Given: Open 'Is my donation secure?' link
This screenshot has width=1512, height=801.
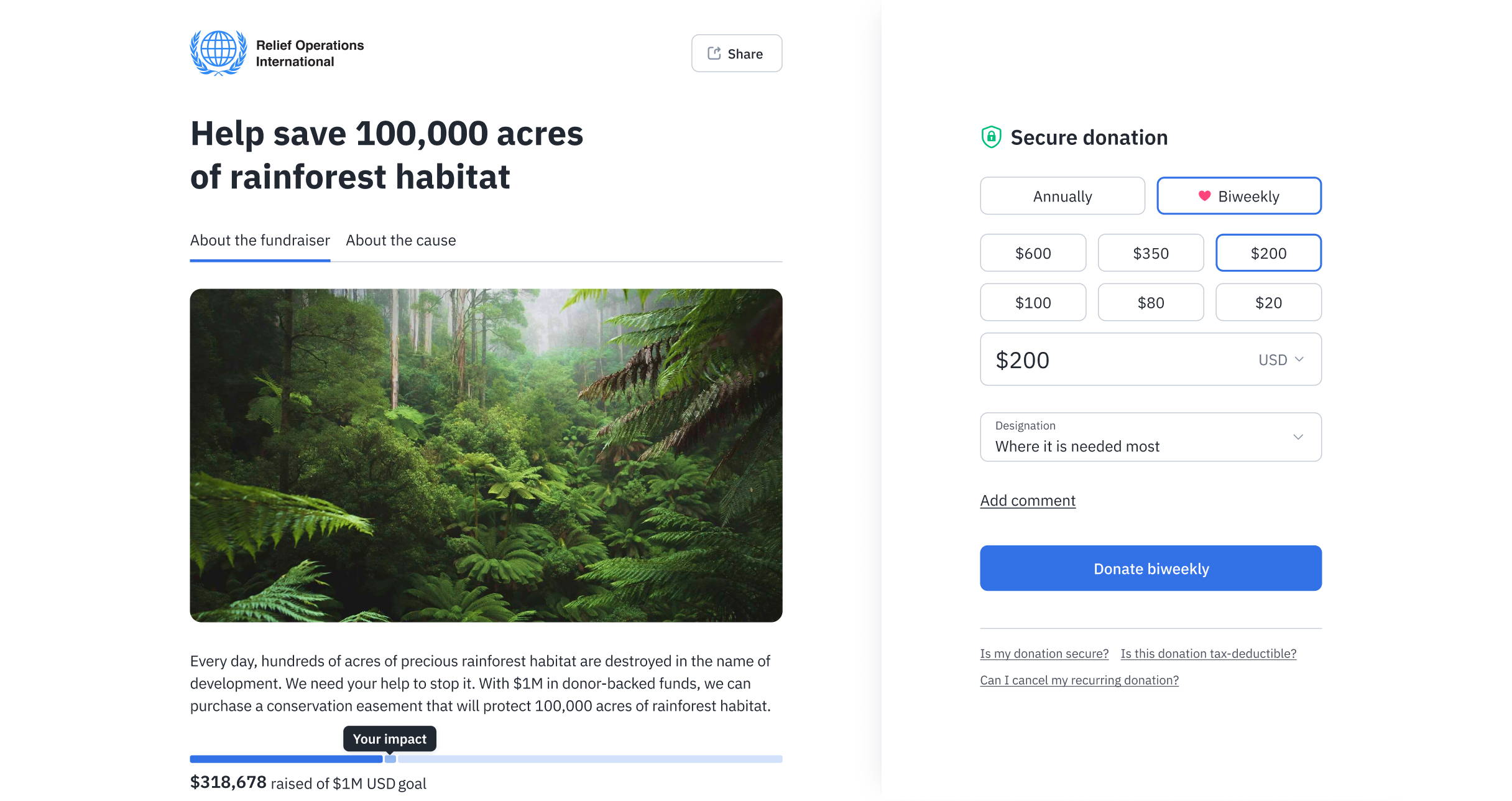Looking at the screenshot, I should [1044, 653].
